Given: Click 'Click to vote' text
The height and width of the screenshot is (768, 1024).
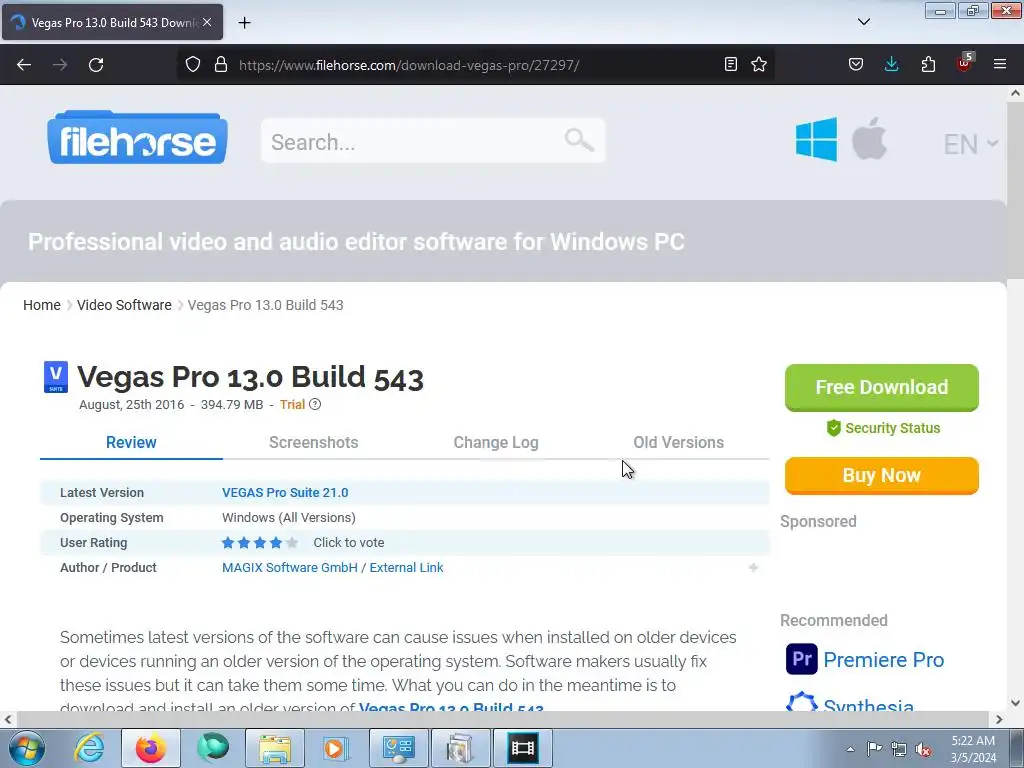Looking at the screenshot, I should pos(349,543).
